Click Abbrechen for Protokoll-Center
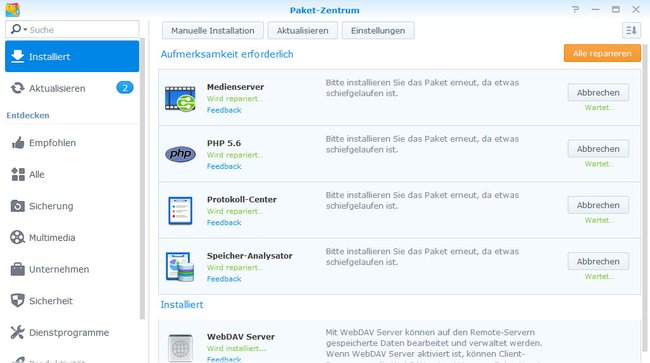This screenshot has height=363, width=650. click(598, 205)
